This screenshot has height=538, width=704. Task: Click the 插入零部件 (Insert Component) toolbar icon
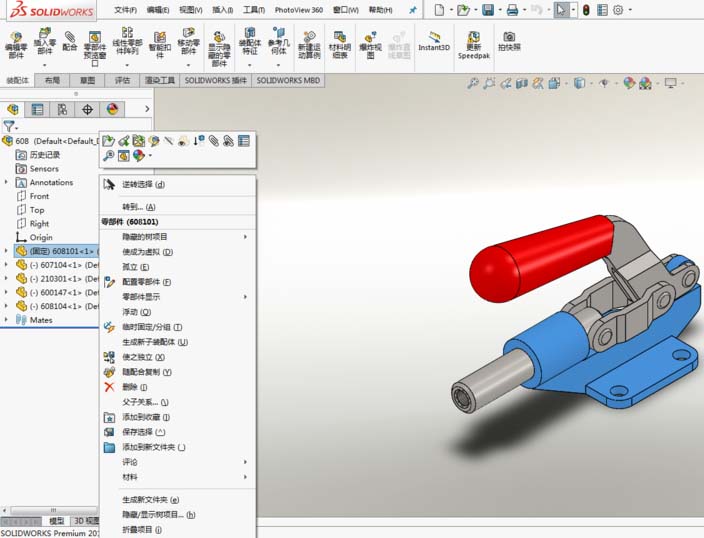44,43
